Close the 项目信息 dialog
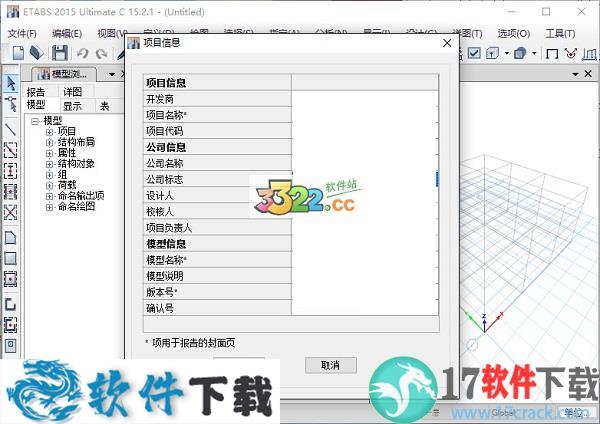Screen dimensions: 600x424 point(445,44)
